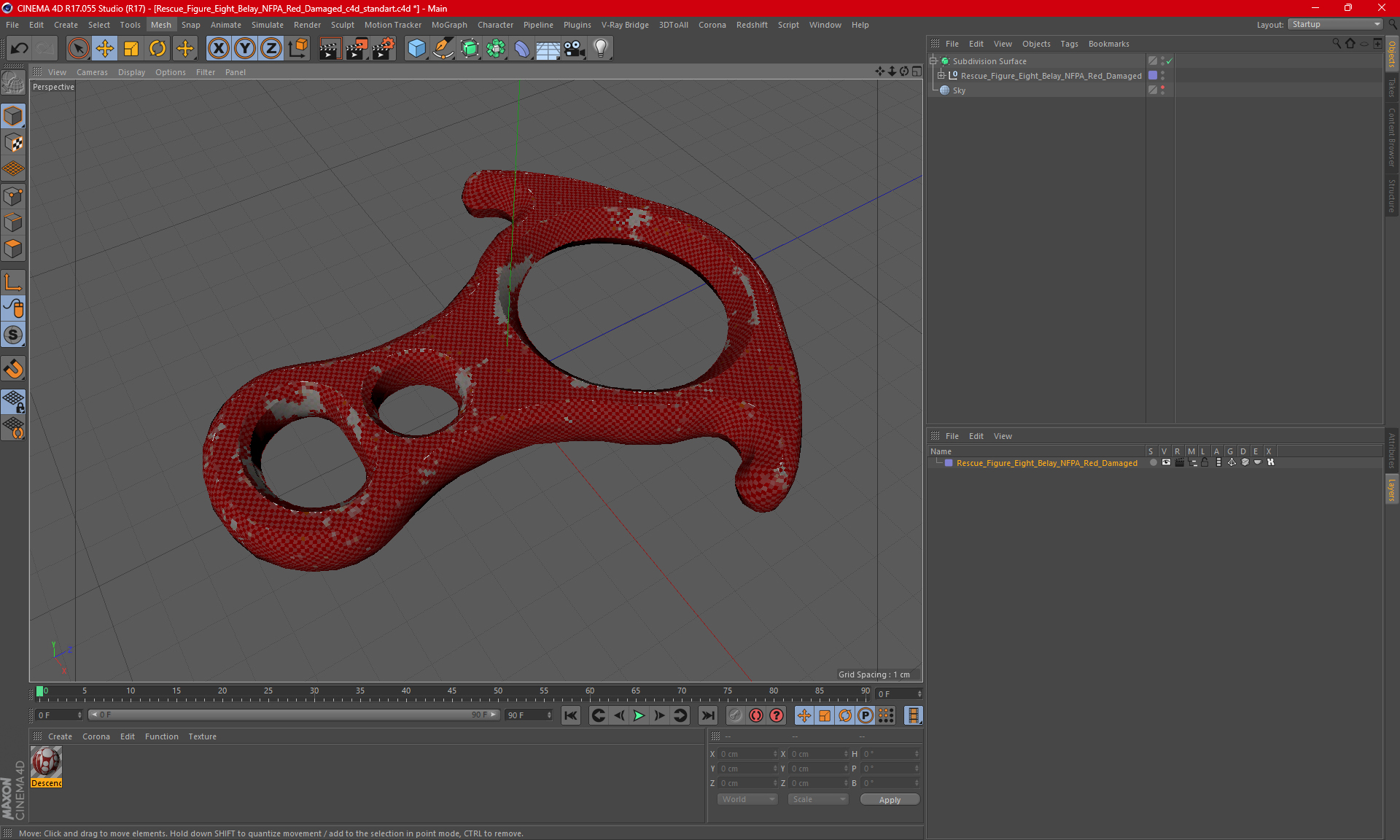The width and height of the screenshot is (1400, 840).
Task: Click the Apply button
Action: 890,800
